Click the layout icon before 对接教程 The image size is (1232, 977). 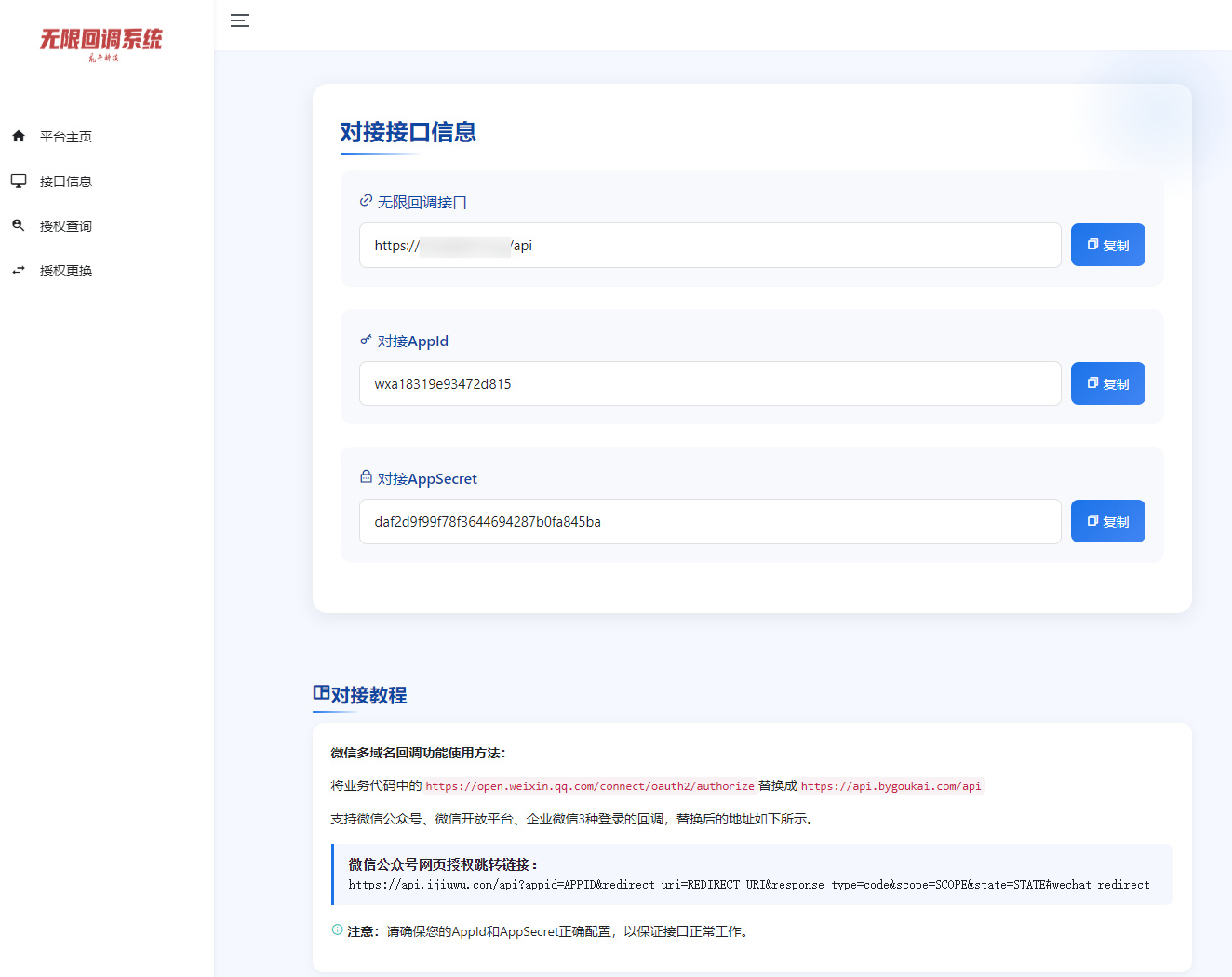(x=321, y=692)
